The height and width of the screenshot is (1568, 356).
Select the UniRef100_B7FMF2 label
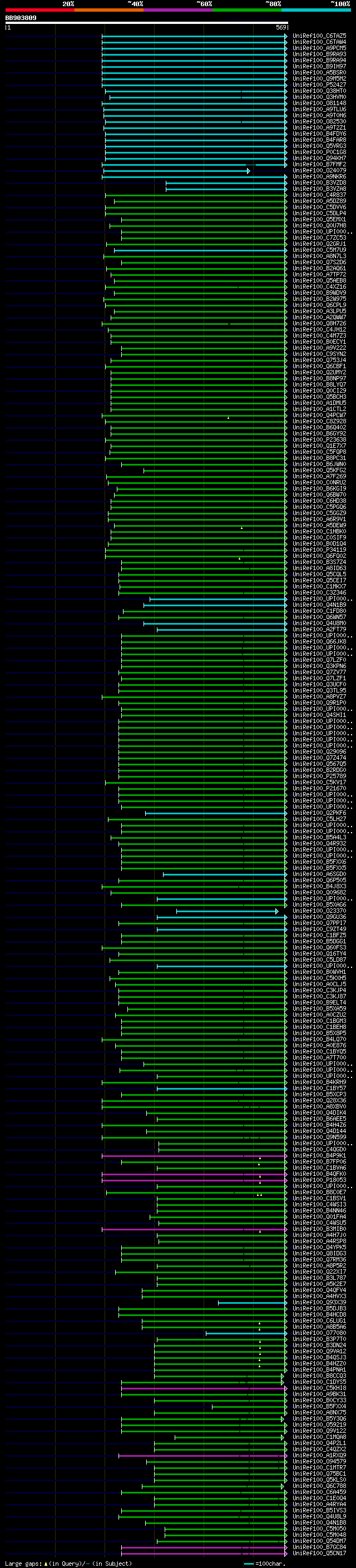[319, 164]
